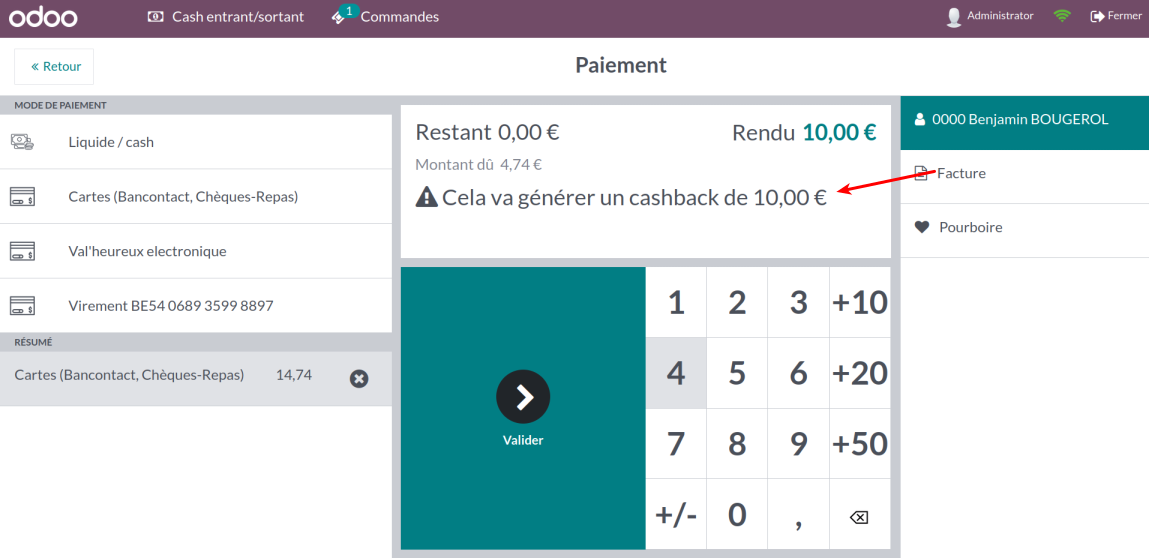Toggle the +/- sign key
The height and width of the screenshot is (558, 1149).
676,515
